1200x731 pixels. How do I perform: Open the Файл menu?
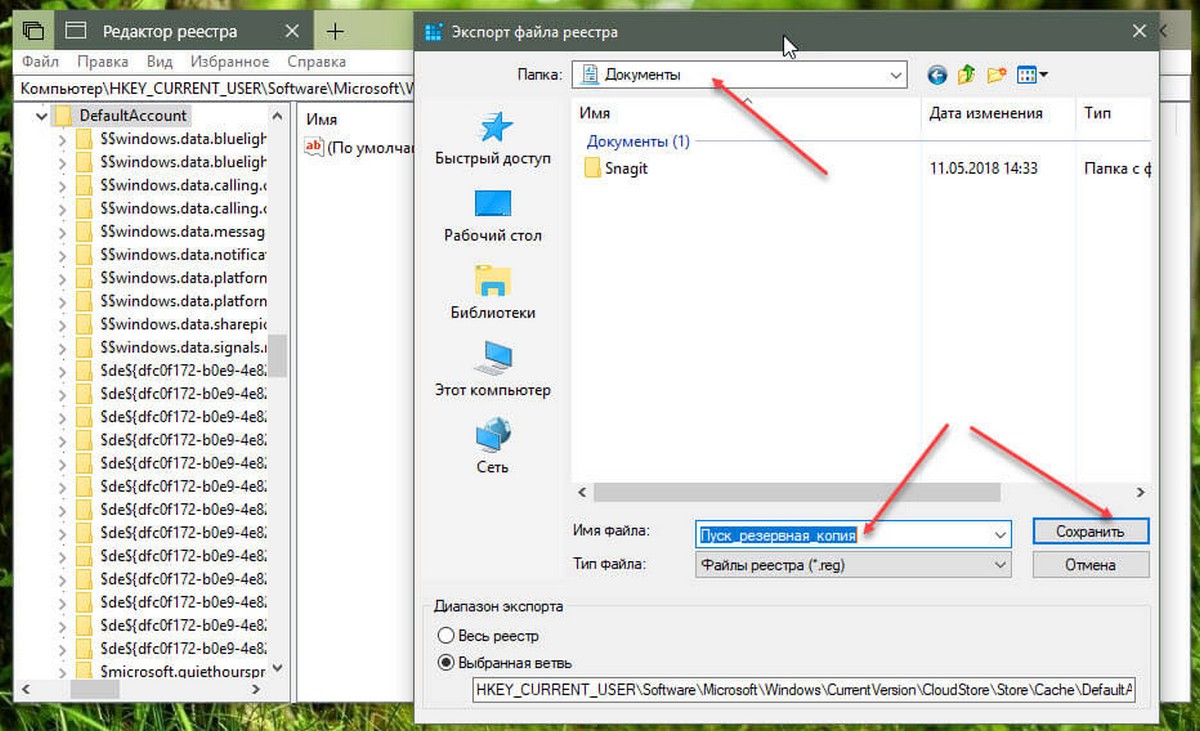coord(40,62)
